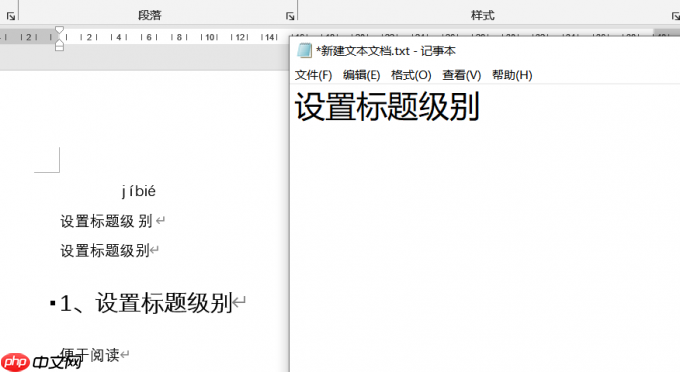Click first-line indent marker on Word ruler
Image resolution: width=680 pixels, height=372 pixels.
59,30
